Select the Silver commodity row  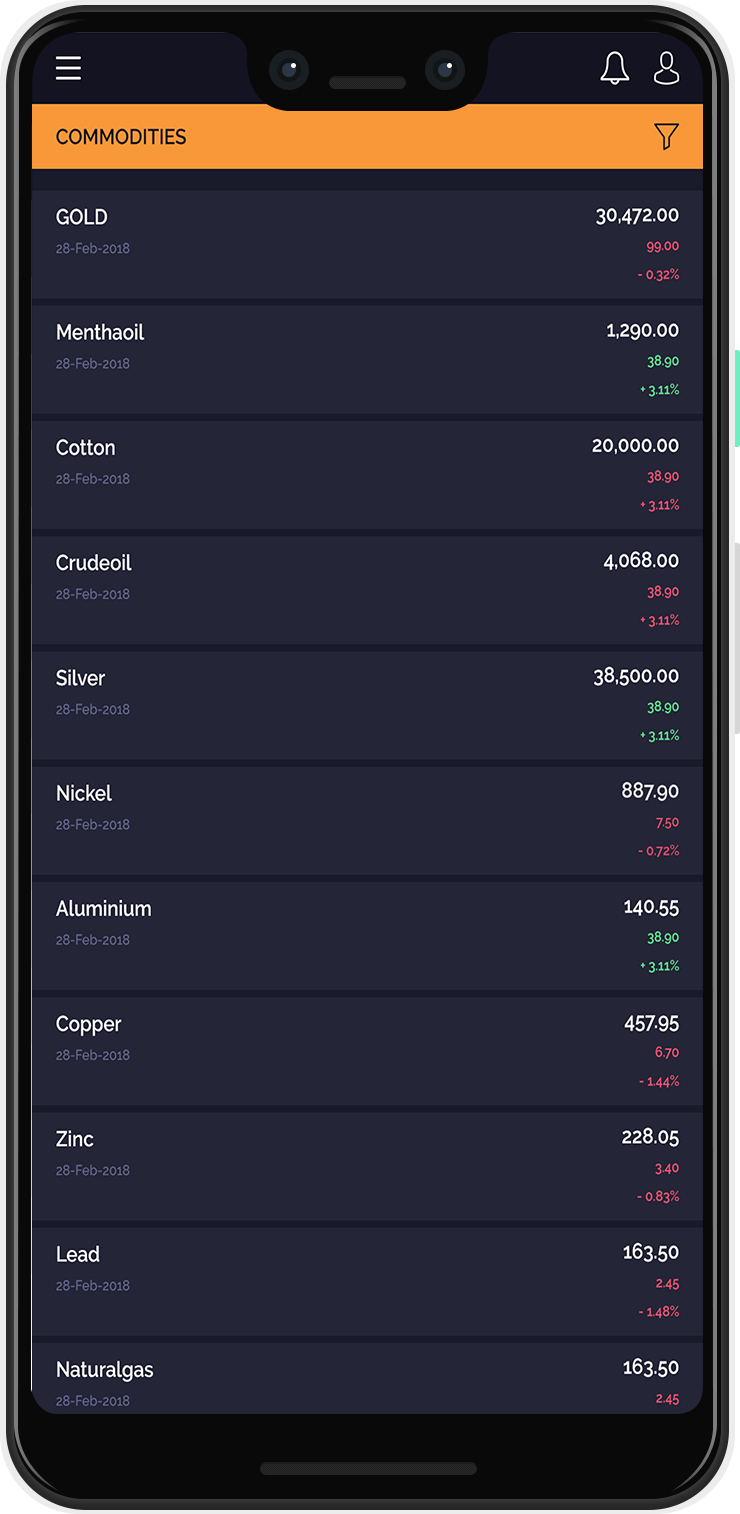[367, 705]
